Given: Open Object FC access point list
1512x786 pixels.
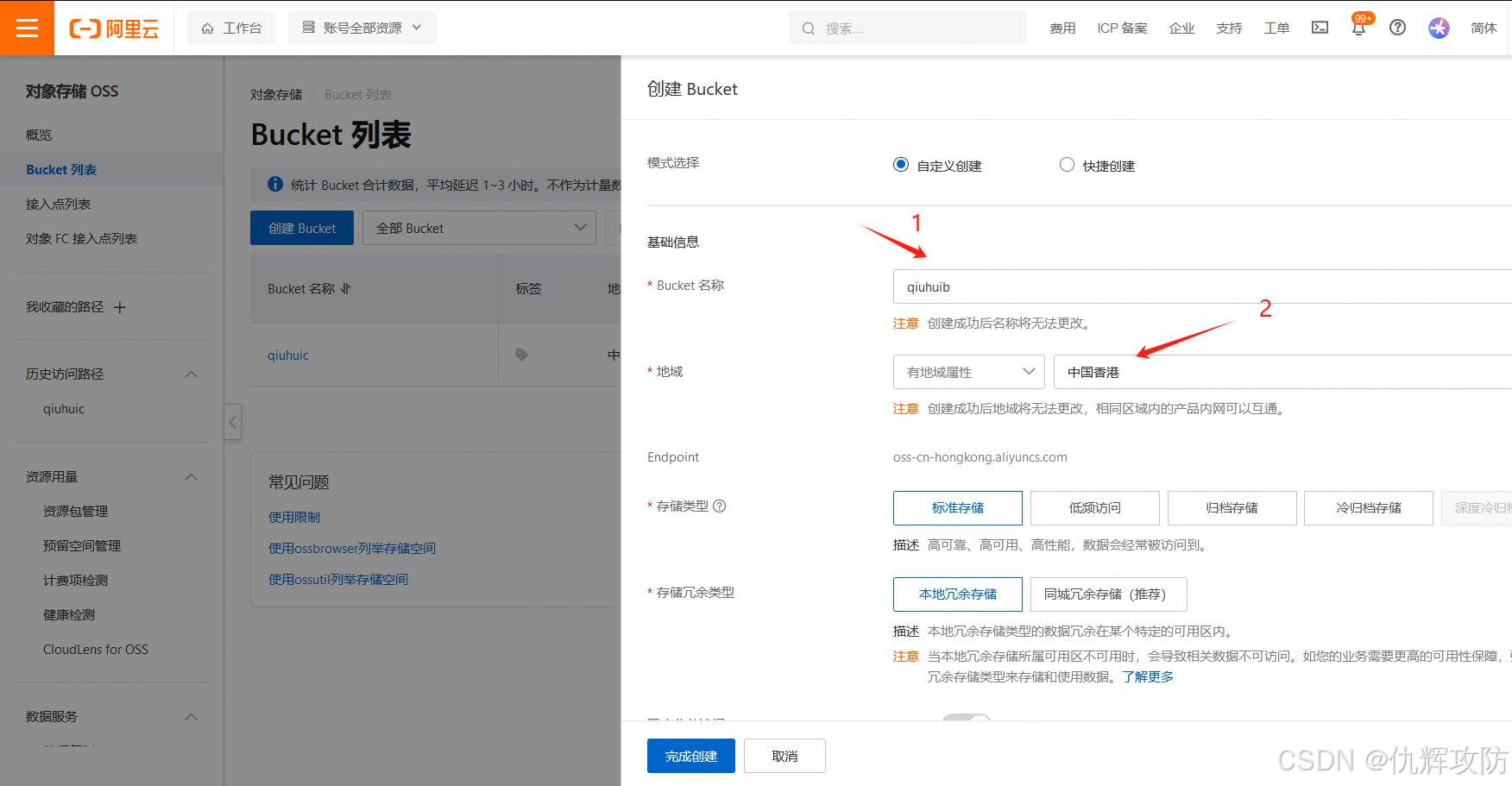Looking at the screenshot, I should pyautogui.click(x=81, y=238).
